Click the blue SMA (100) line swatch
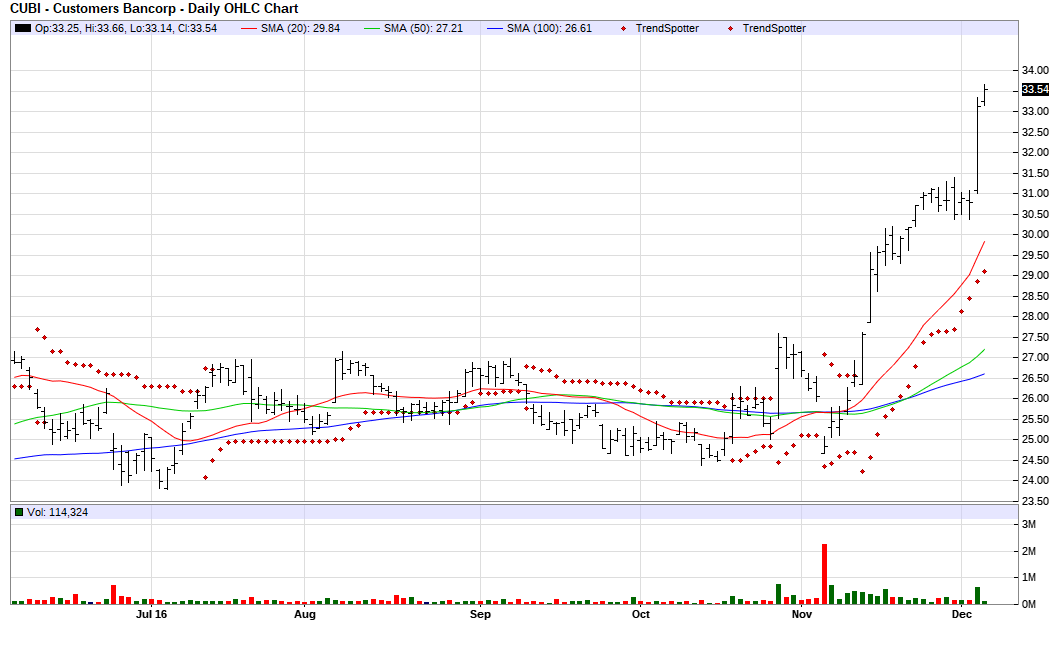The height and width of the screenshot is (645, 1060). click(495, 28)
